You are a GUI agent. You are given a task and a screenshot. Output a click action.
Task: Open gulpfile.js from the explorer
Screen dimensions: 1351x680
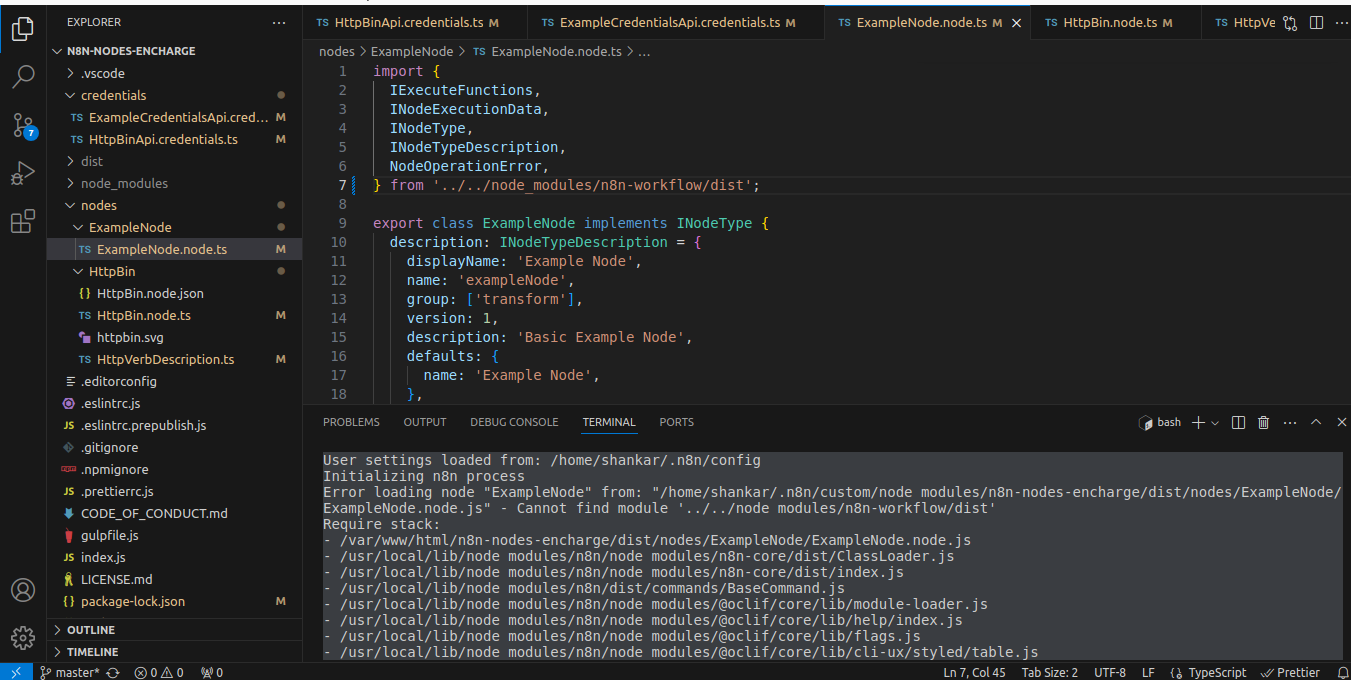point(109,535)
